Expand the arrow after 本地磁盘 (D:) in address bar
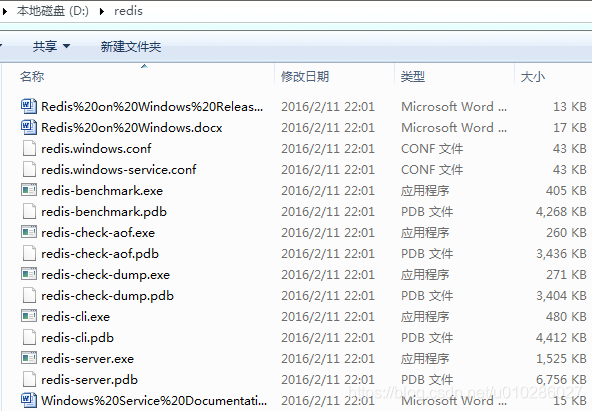This screenshot has width=592, height=411. [x=102, y=11]
